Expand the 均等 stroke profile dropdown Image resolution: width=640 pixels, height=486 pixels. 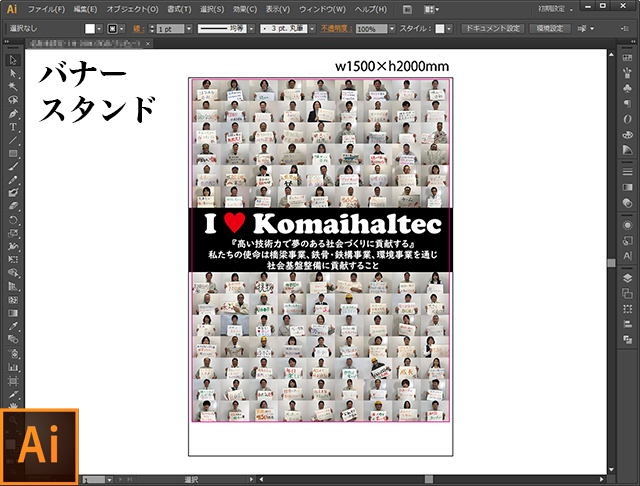pyautogui.click(x=251, y=29)
